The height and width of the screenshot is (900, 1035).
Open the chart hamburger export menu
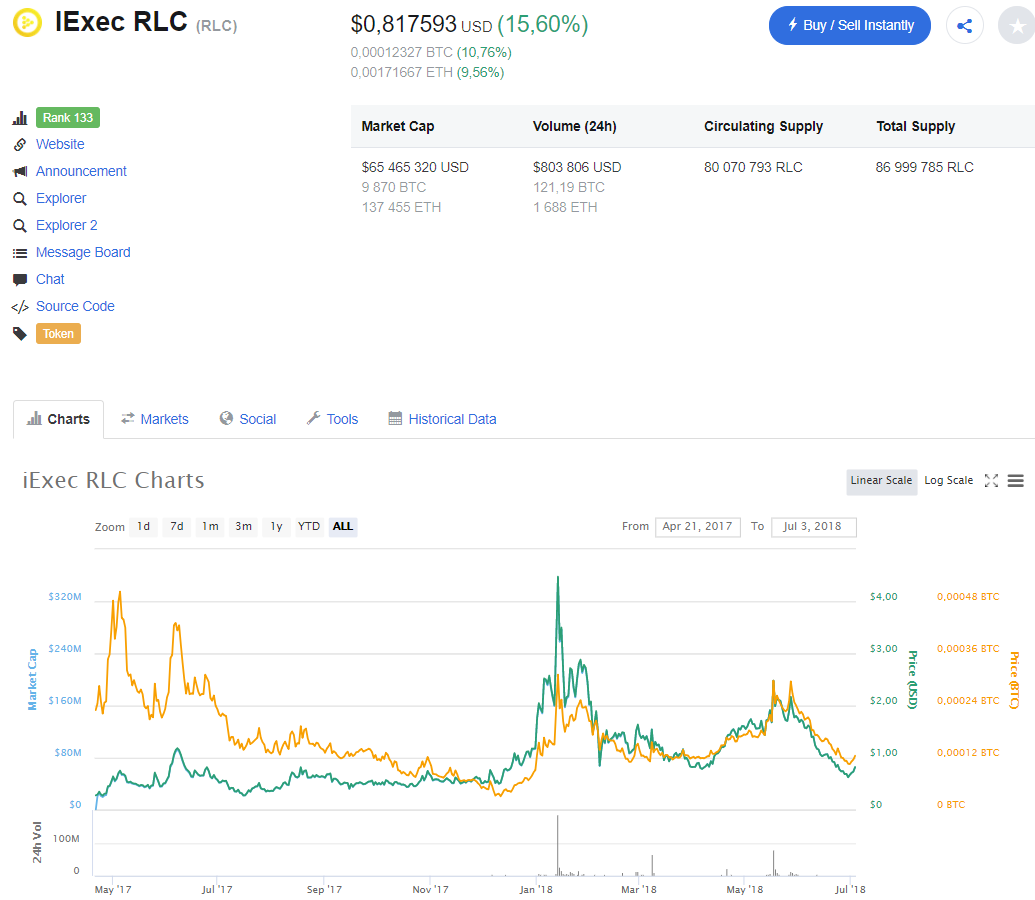[x=1015, y=481]
